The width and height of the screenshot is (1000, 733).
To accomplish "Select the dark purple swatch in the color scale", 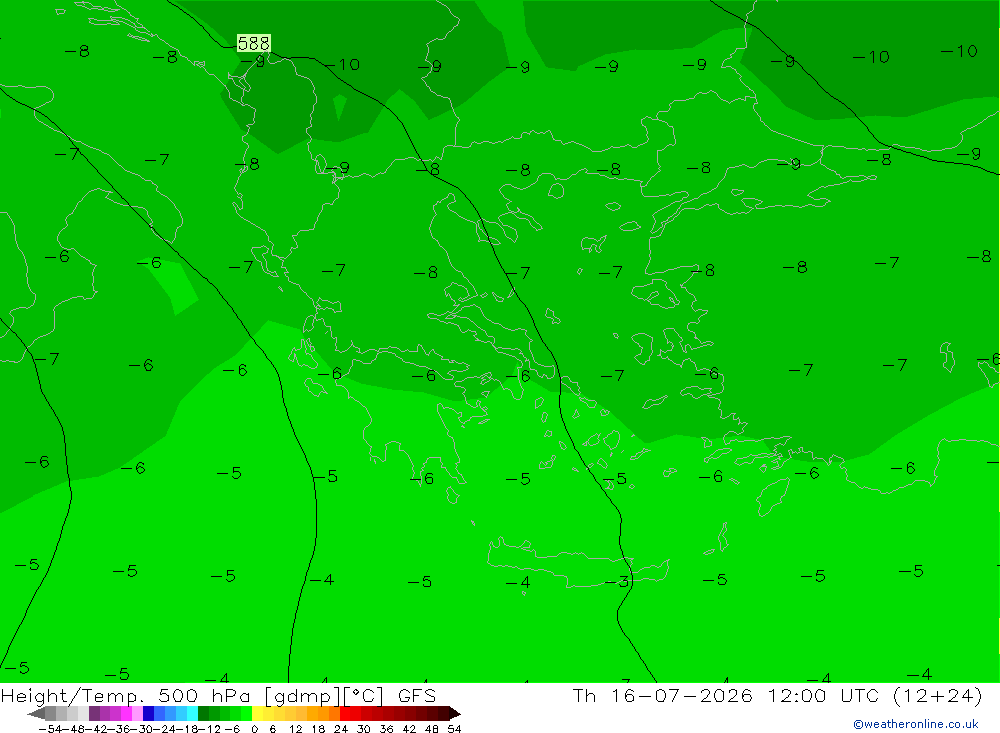I will (94, 713).
